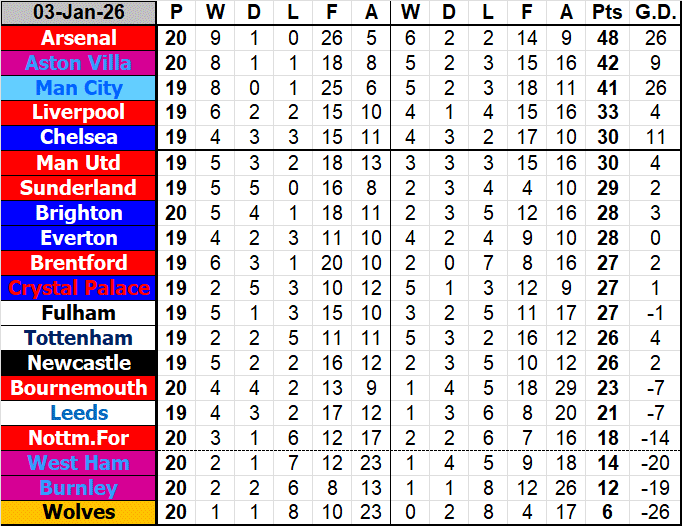This screenshot has width=682, height=526.
Task: Select the Arsenal team name cell
Action: 79,38
